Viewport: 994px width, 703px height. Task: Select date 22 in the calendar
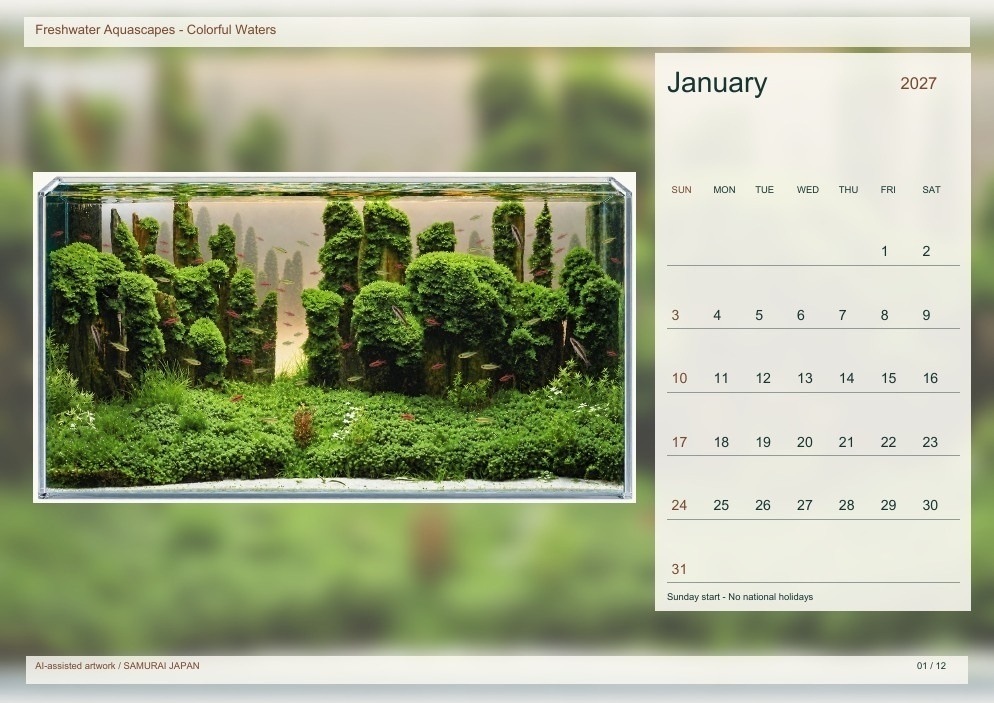[x=888, y=442]
